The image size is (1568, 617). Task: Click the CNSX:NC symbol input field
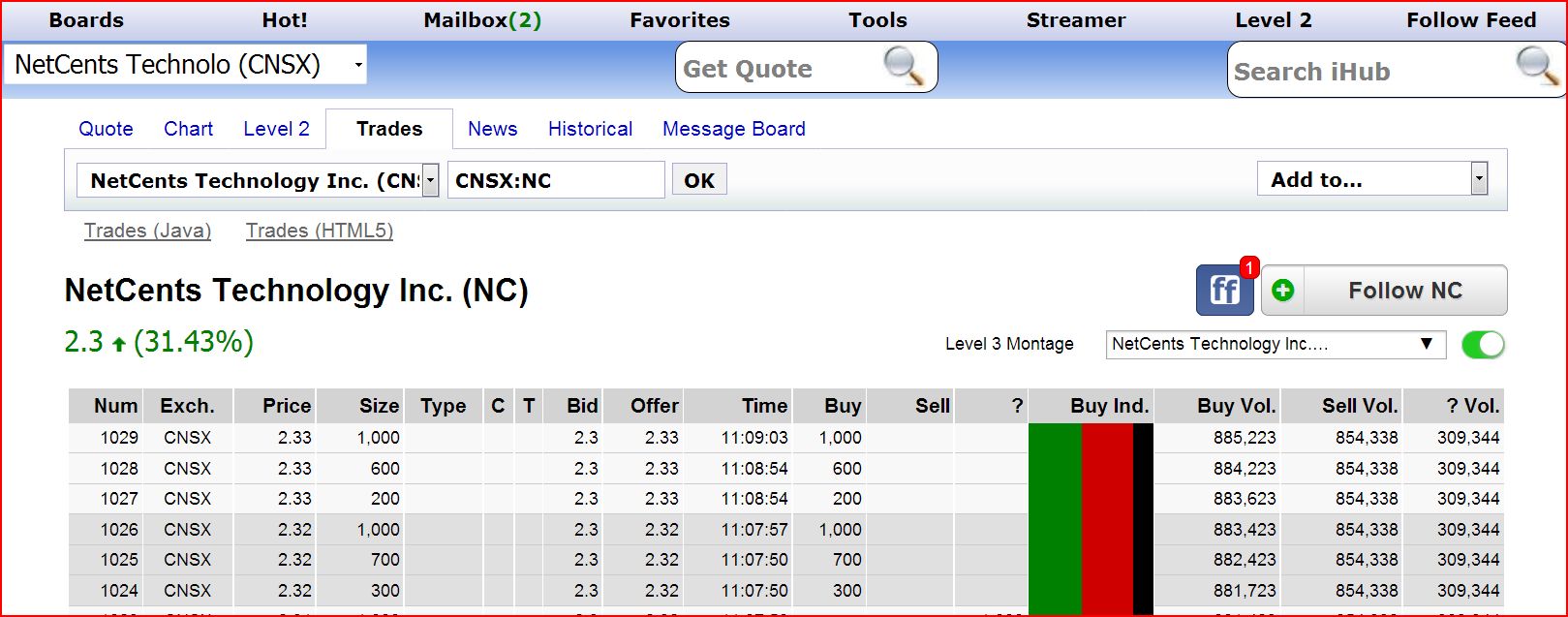556,180
